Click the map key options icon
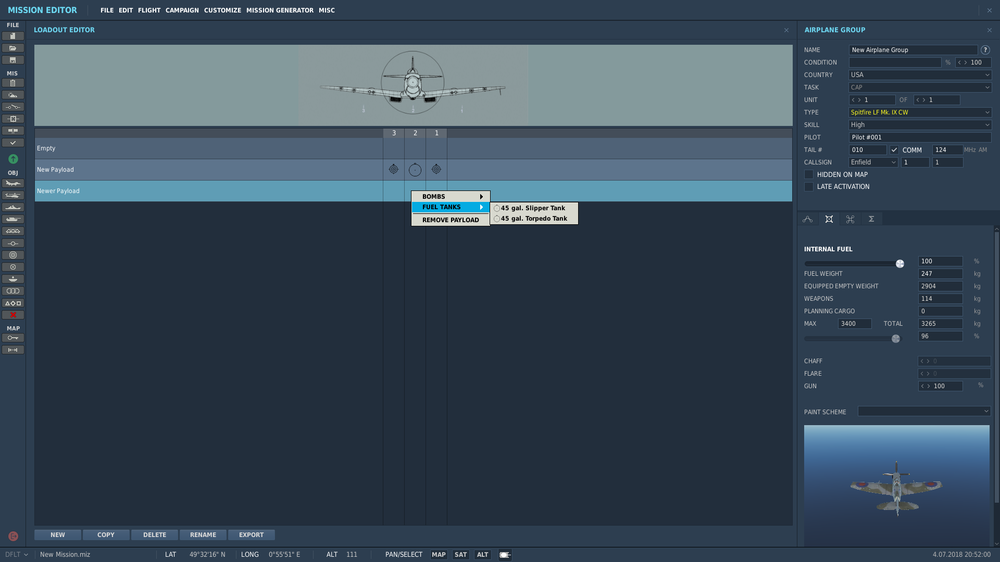Viewport: 1000px width, 562px height. [13, 338]
